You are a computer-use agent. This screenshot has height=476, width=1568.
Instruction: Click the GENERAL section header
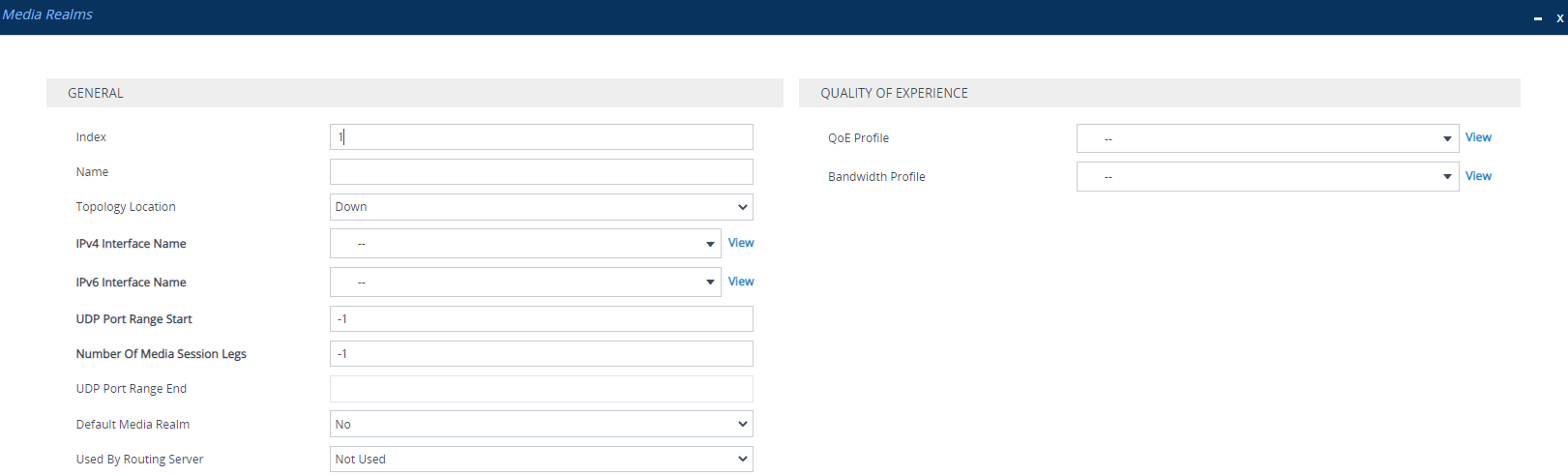(x=415, y=93)
